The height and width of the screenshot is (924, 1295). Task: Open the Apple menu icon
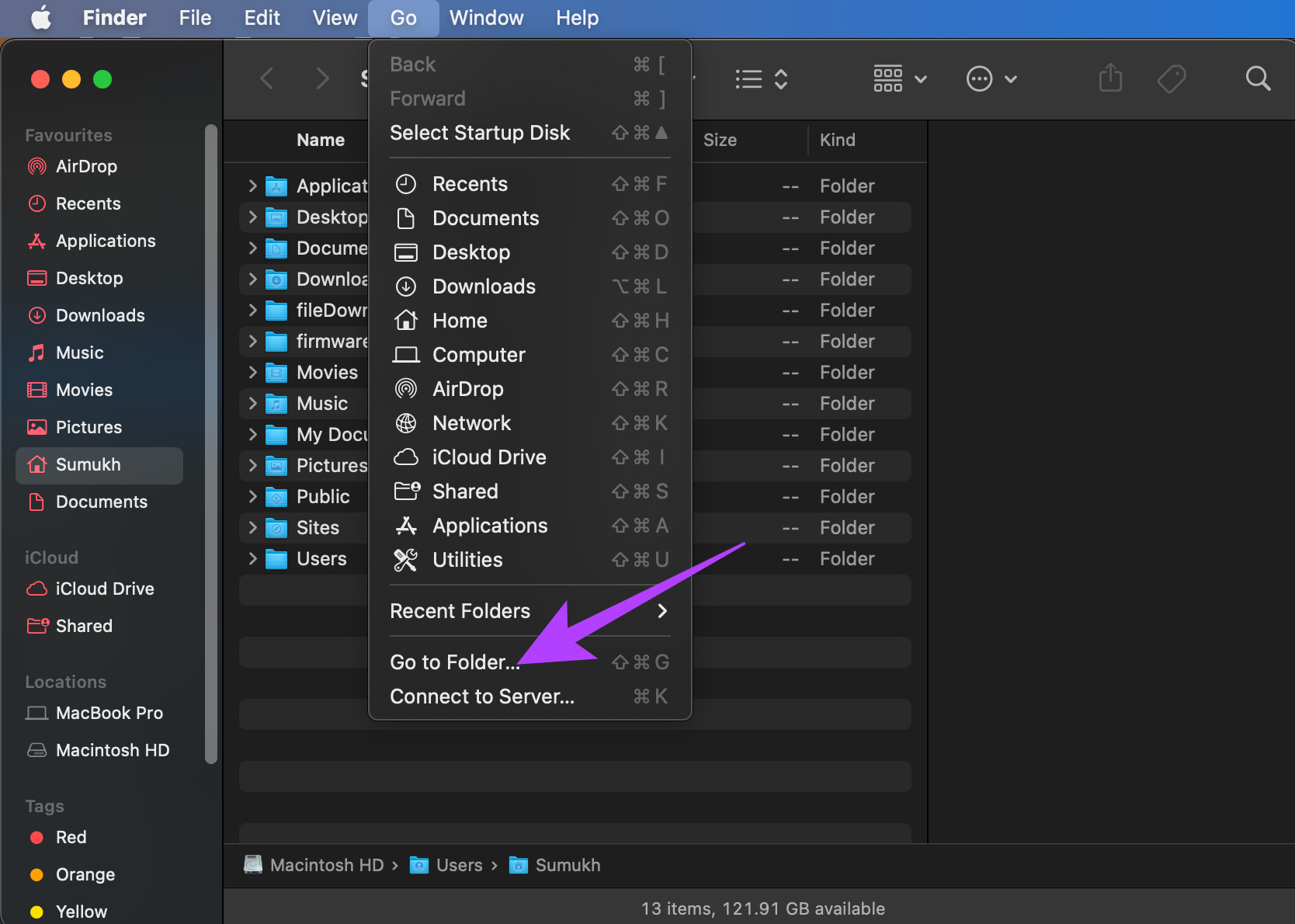click(41, 17)
